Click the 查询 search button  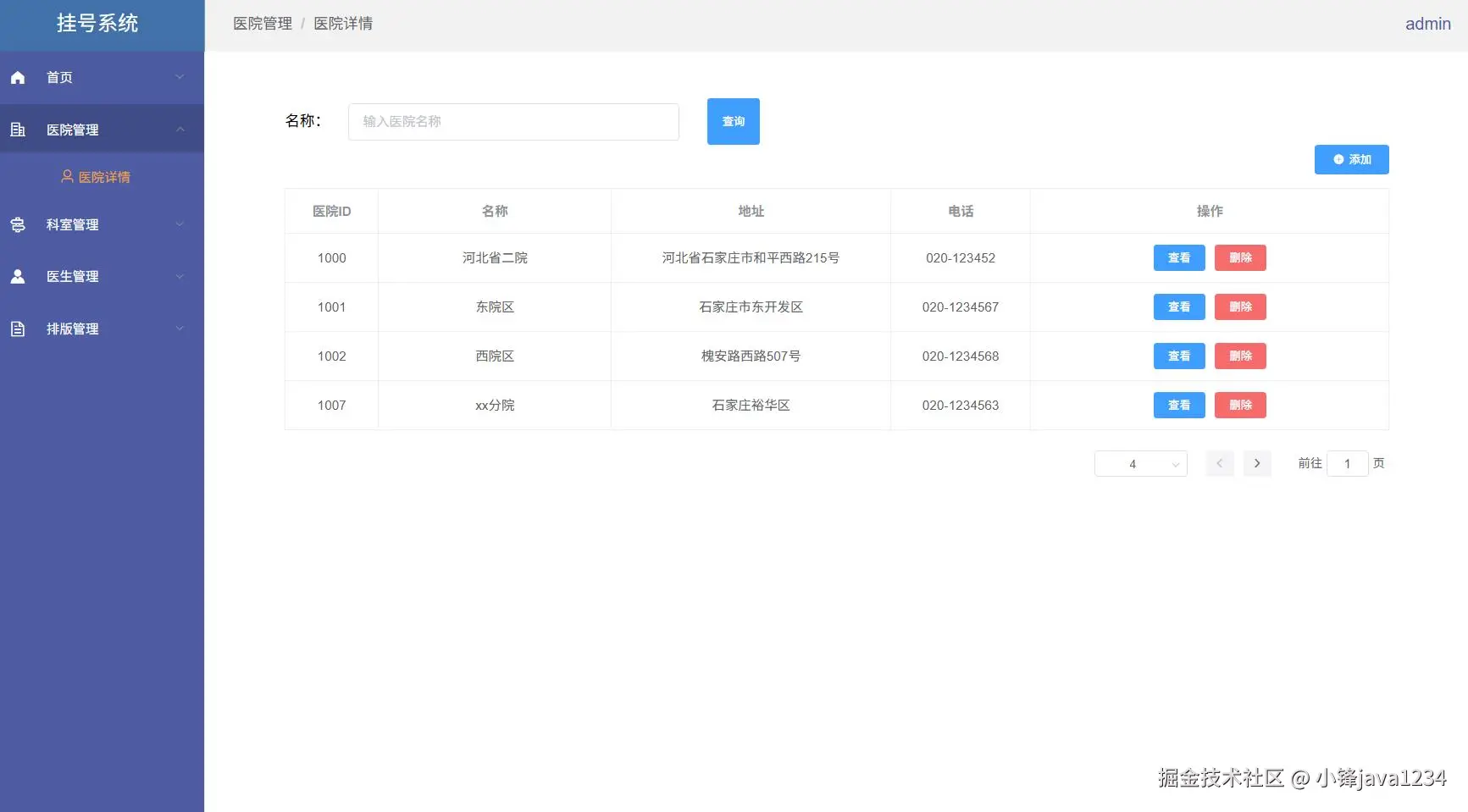pyautogui.click(x=734, y=122)
